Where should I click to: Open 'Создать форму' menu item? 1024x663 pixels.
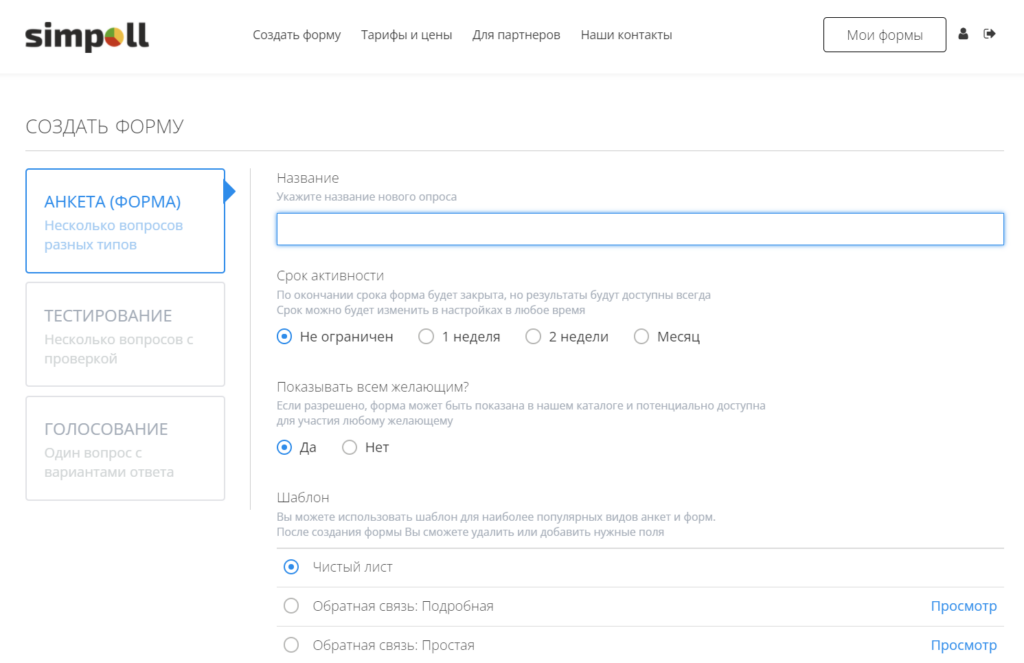tap(296, 35)
